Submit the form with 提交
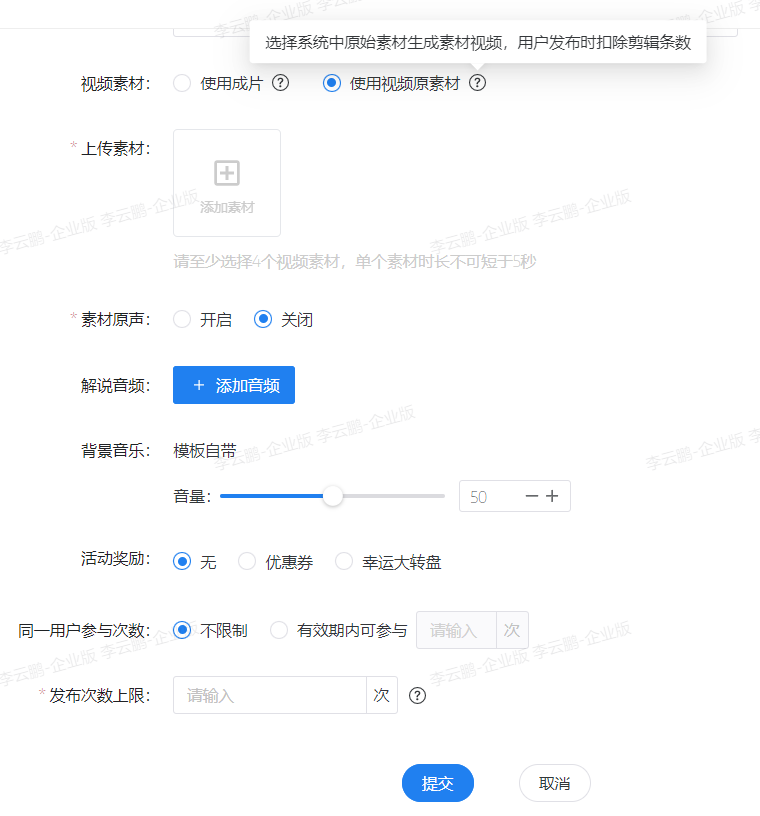Viewport: 760px width, 816px height. (438, 783)
